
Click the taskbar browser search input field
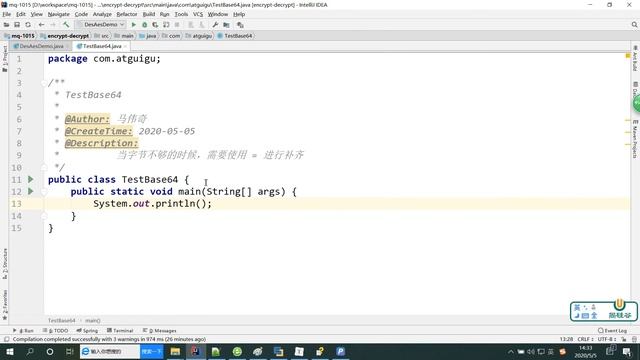click(110, 351)
